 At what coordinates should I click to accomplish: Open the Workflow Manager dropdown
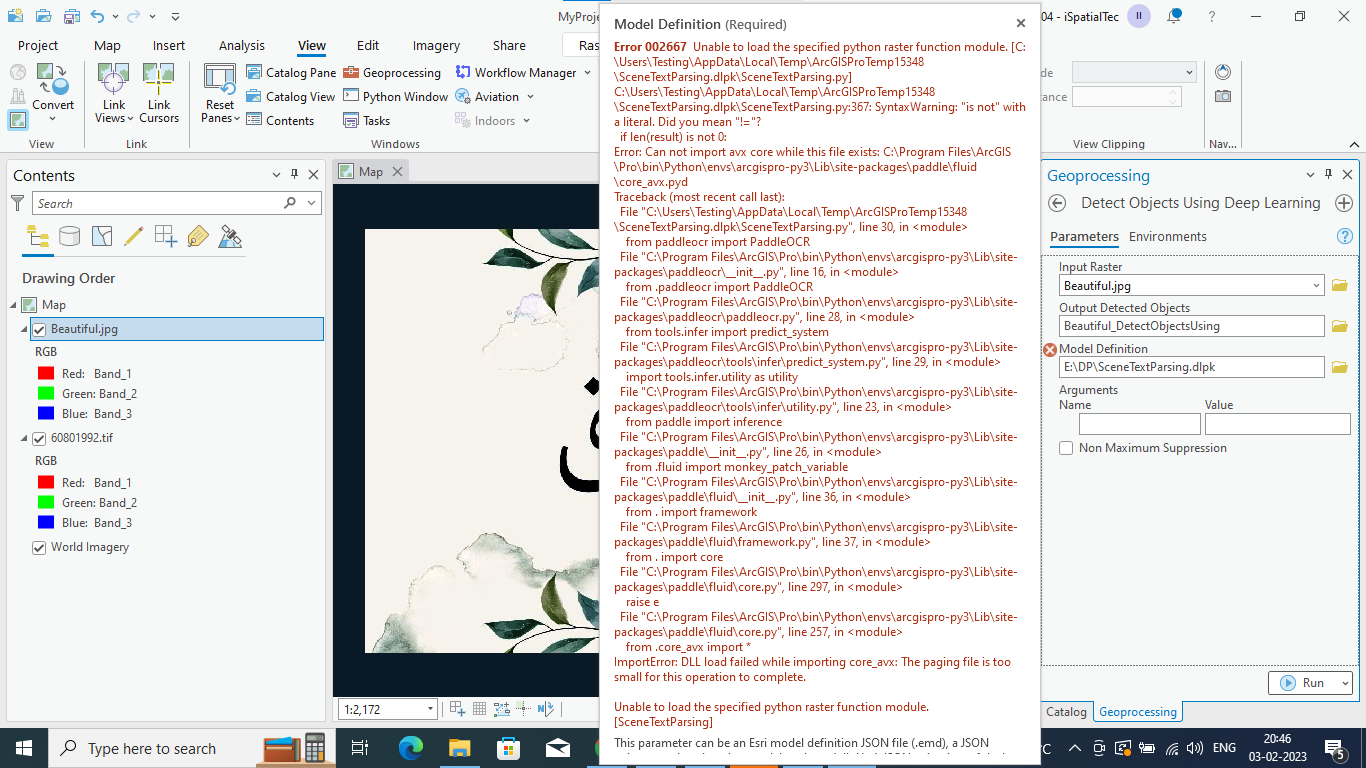pyautogui.click(x=585, y=73)
